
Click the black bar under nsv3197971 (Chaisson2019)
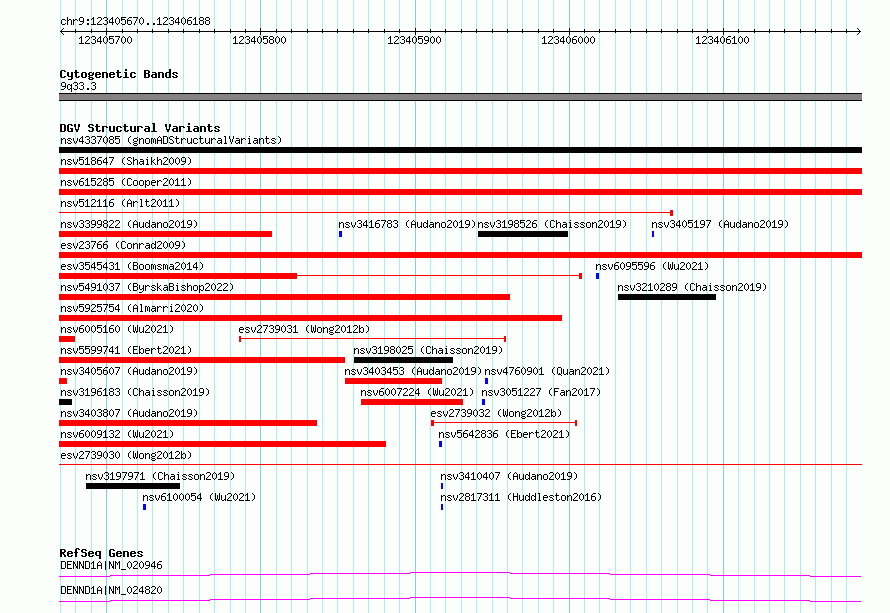[x=133, y=486]
